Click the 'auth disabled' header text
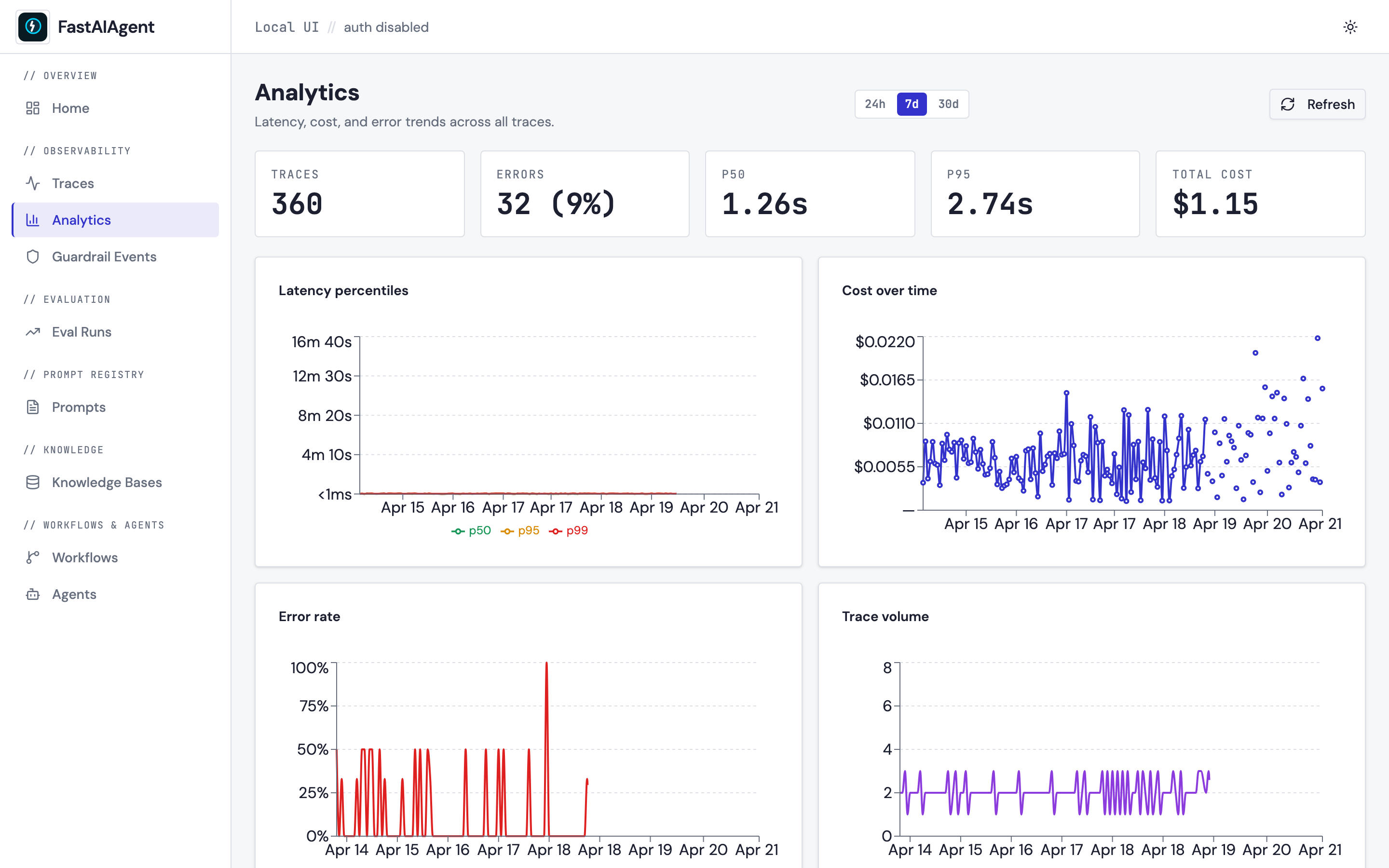The image size is (1389, 868). click(386, 27)
